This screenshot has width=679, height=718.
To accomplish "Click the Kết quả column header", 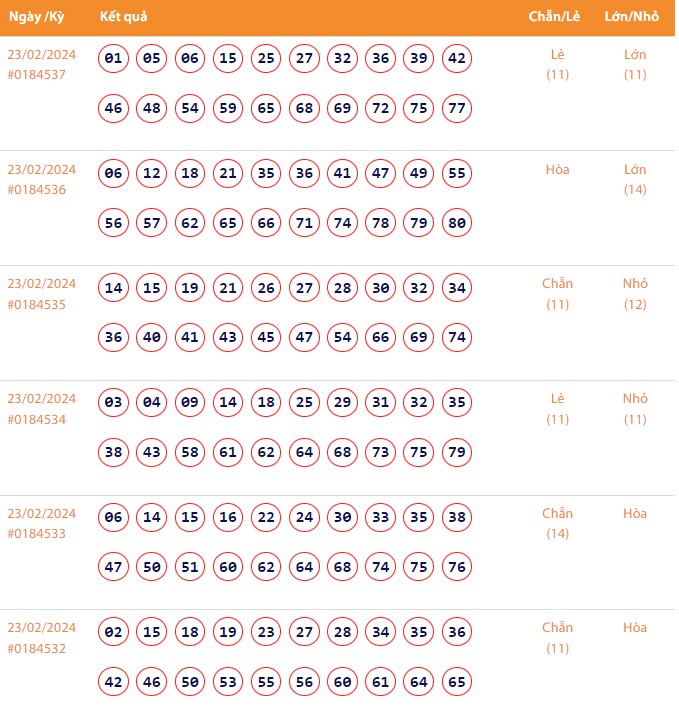I will tap(125, 18).
